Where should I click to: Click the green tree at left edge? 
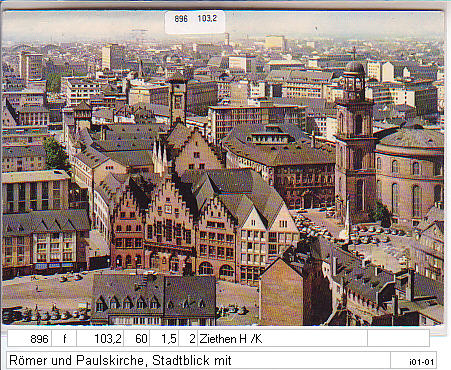click(55, 154)
